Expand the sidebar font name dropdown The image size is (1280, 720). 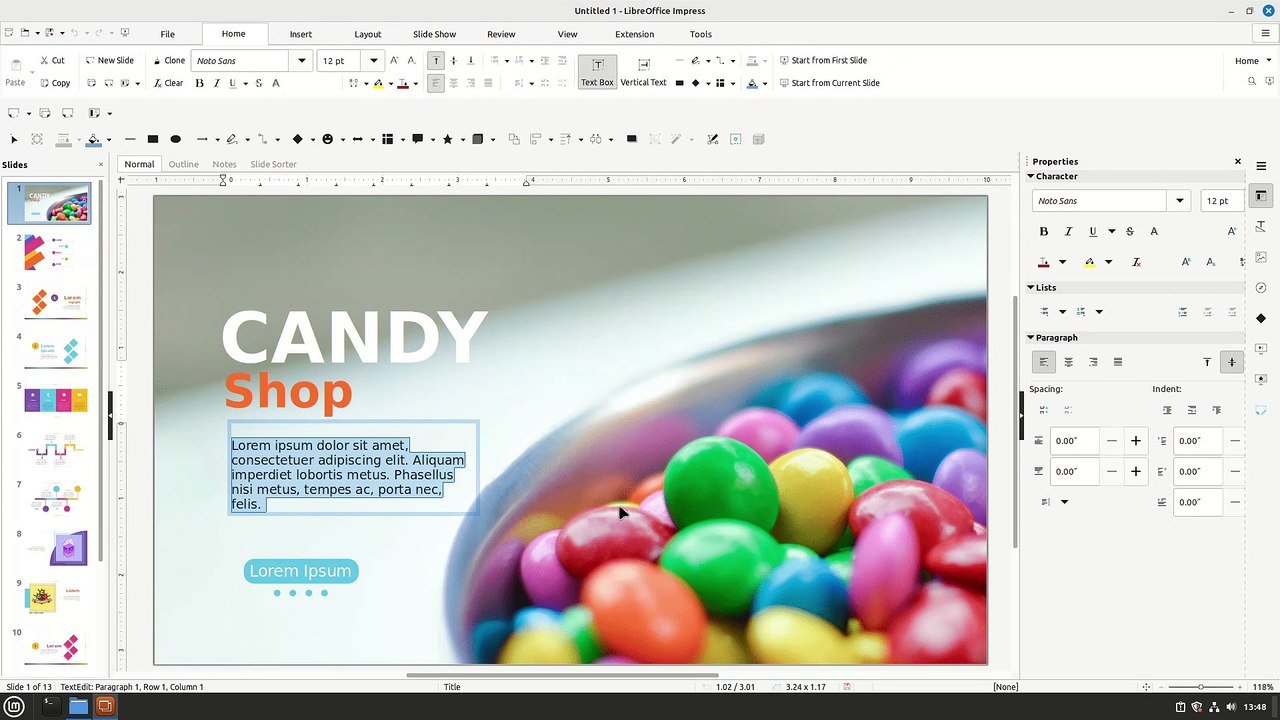click(x=1180, y=201)
